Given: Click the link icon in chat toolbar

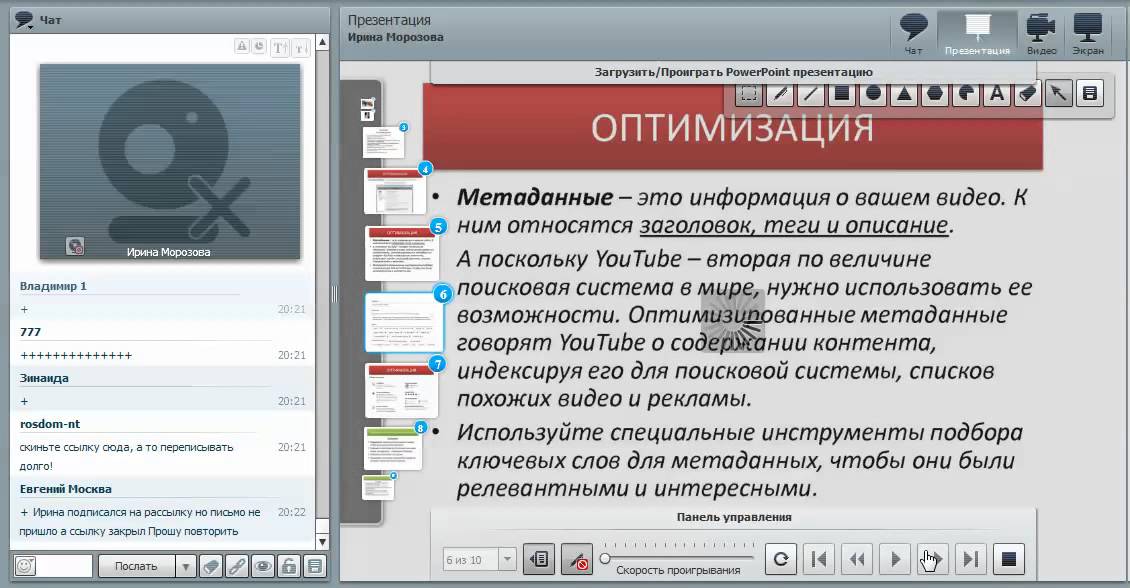Looking at the screenshot, I should (236, 566).
